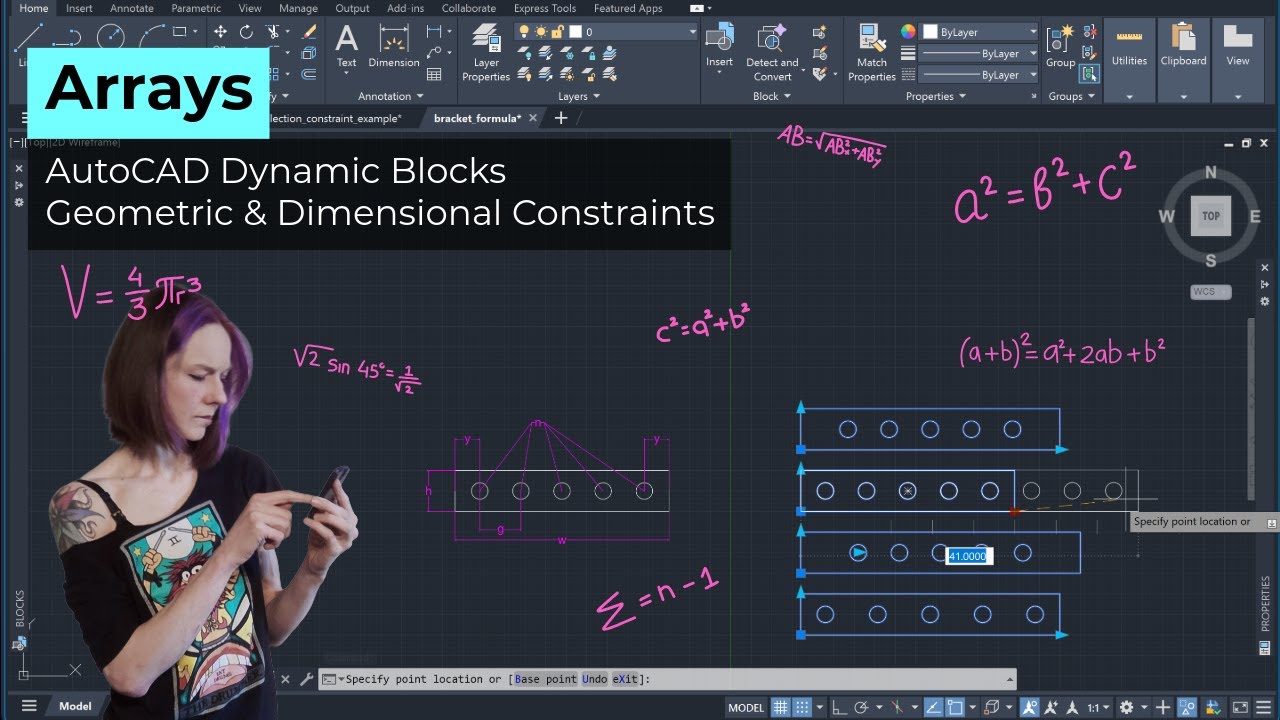The height and width of the screenshot is (720, 1280).
Task: Expand the Annotation panel
Action: point(390,96)
